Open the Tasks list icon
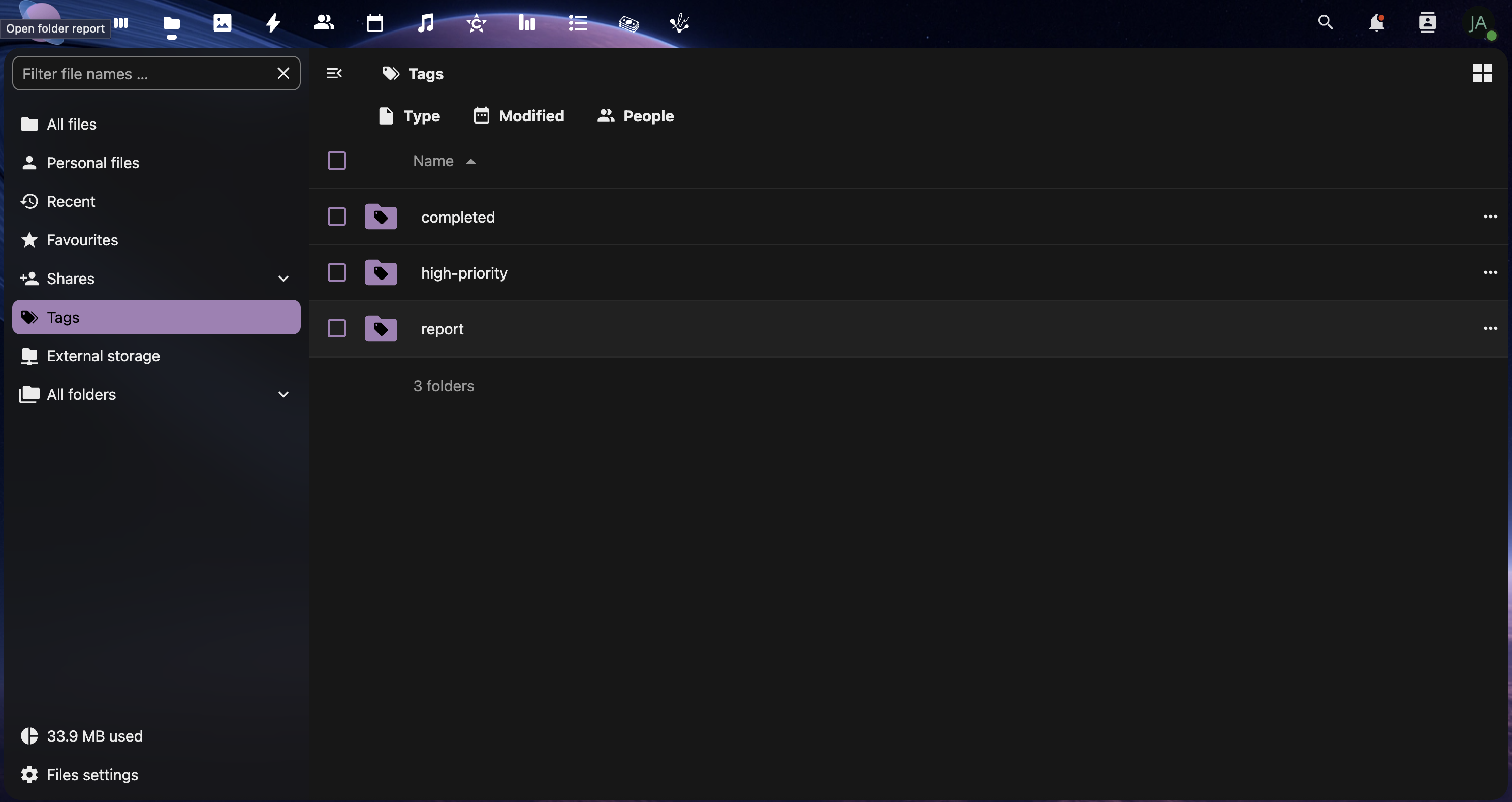This screenshot has width=1512, height=802. (578, 23)
